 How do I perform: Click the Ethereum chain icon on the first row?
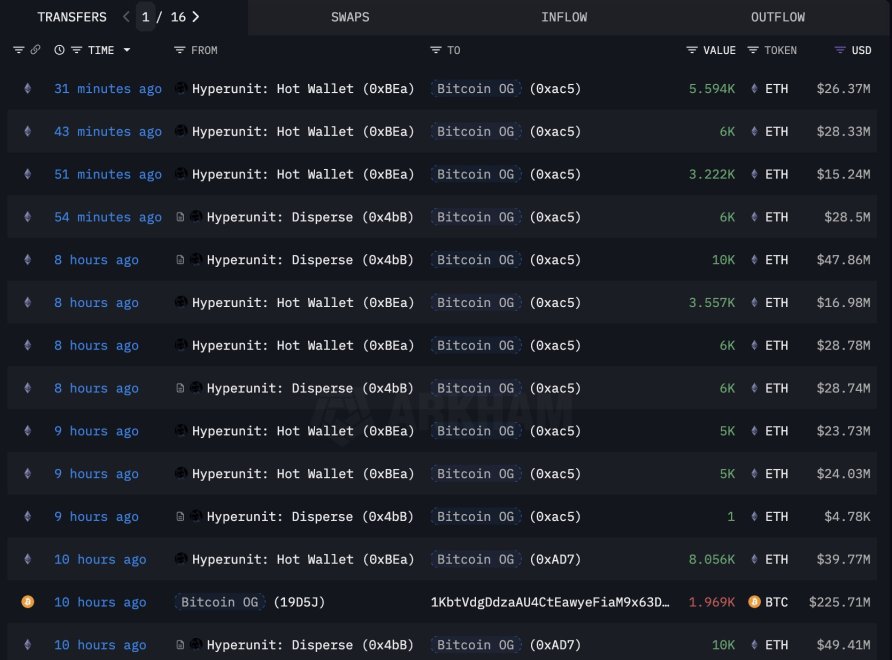27,88
